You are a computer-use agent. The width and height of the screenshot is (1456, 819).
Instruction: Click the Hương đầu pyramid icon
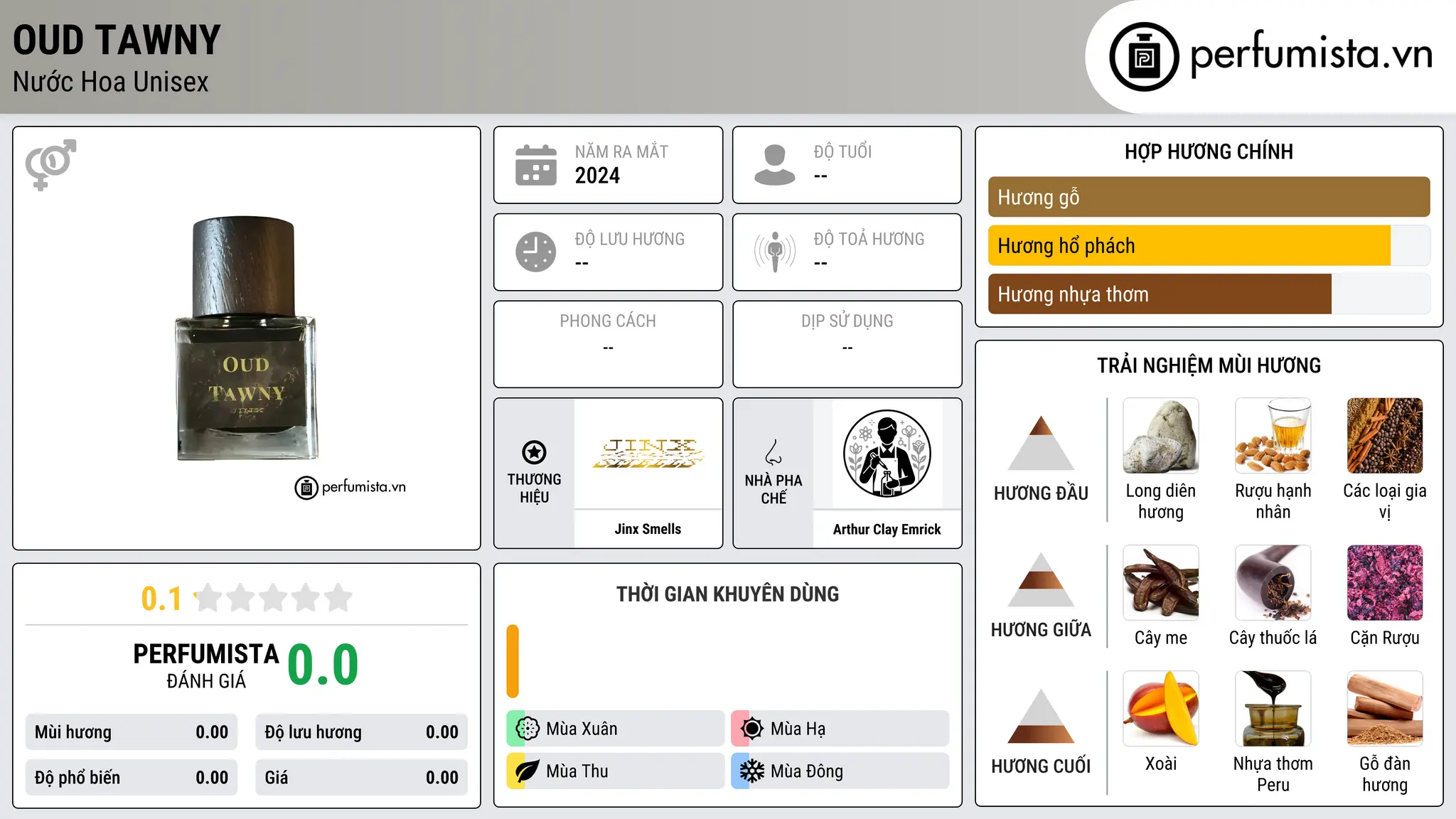pos(1041,443)
